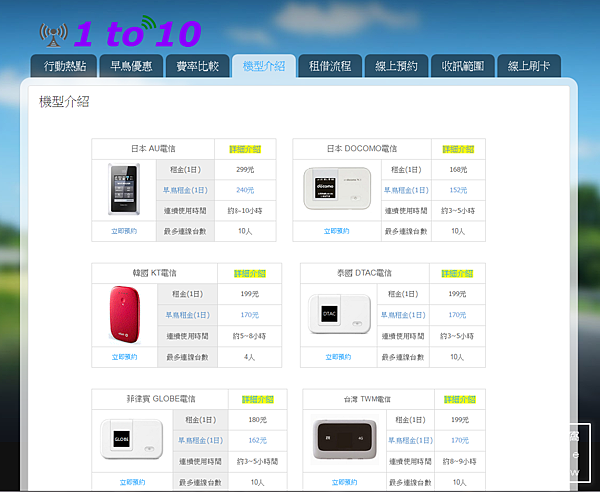Click 170元 in the KT table
This screenshot has height=492, width=600.
pyautogui.click(x=249, y=315)
